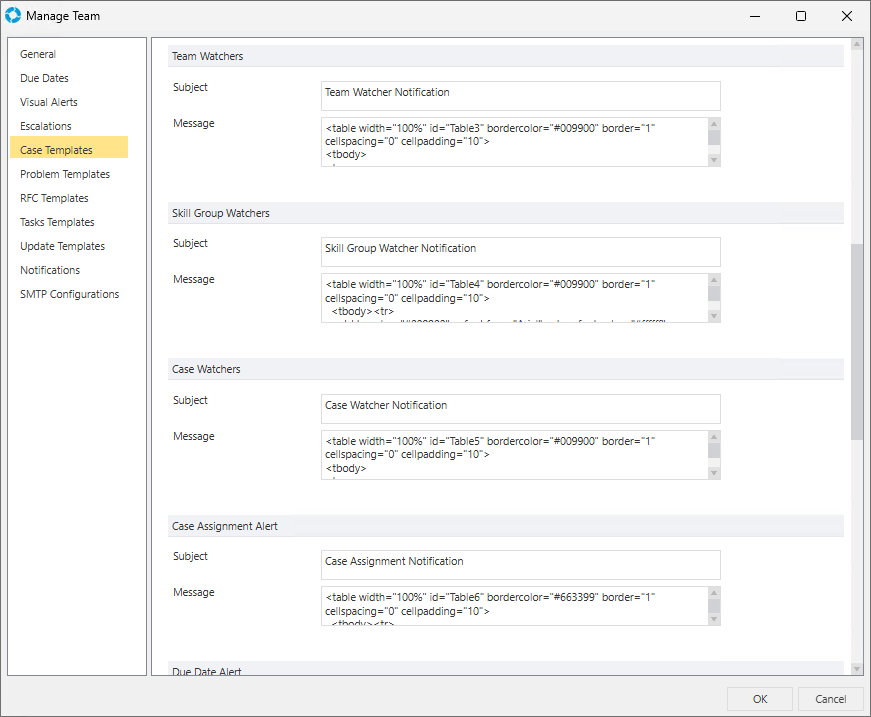Go to Notifications settings

click(50, 270)
